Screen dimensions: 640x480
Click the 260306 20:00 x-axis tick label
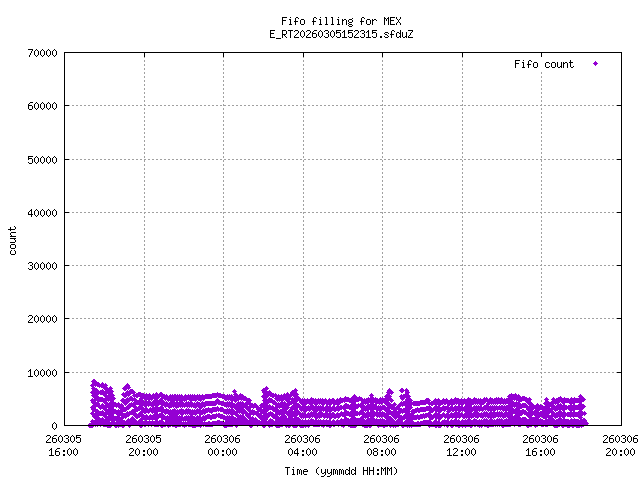pos(620,445)
